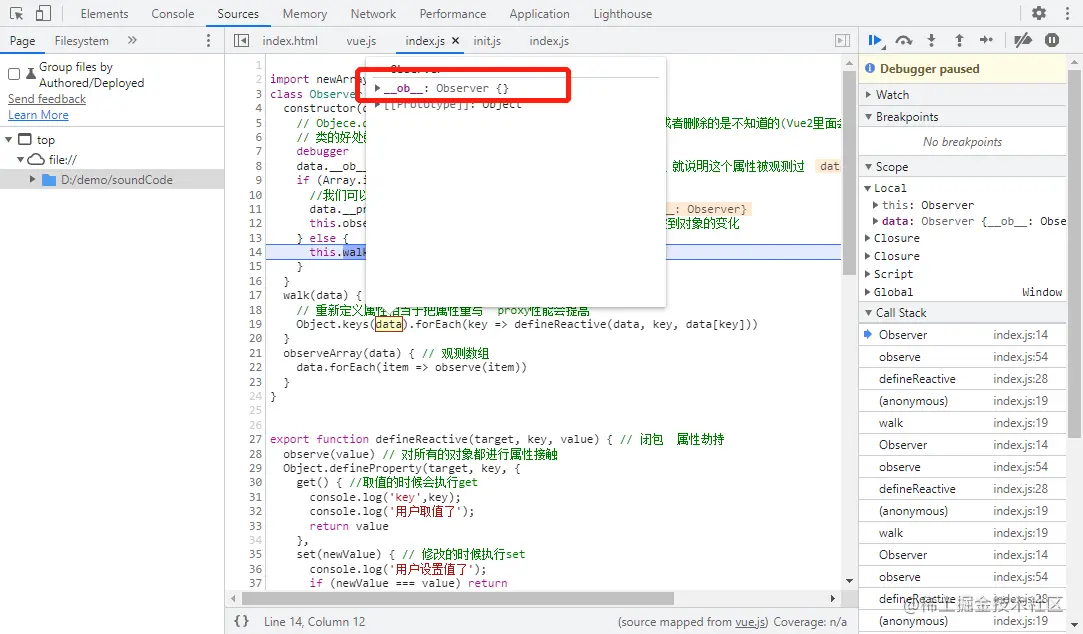Expand the Script scope
This screenshot has height=634, width=1083.
point(868,274)
